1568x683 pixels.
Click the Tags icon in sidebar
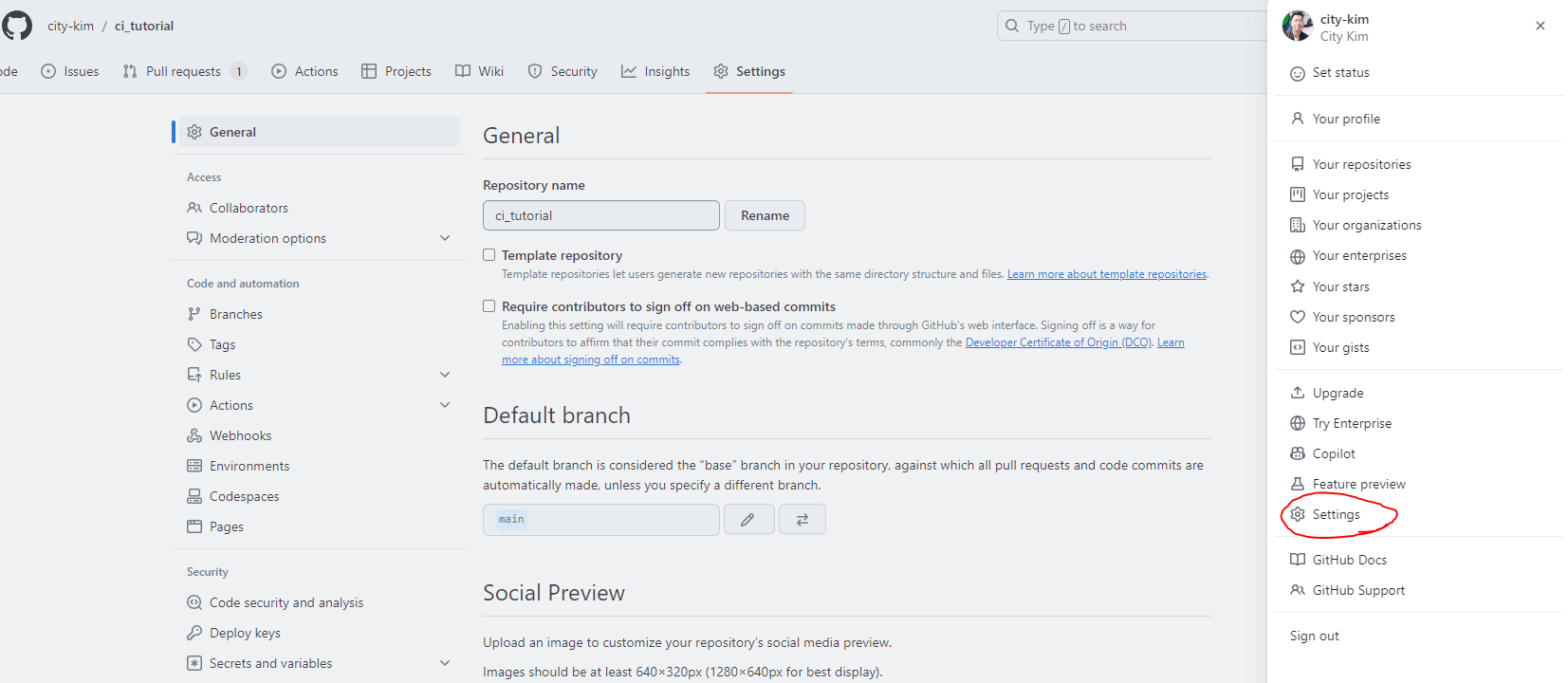click(194, 344)
